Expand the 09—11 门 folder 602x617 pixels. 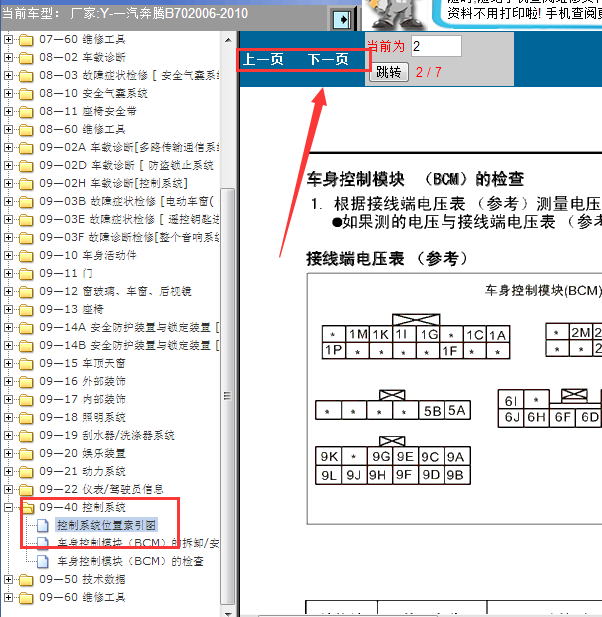(8, 273)
